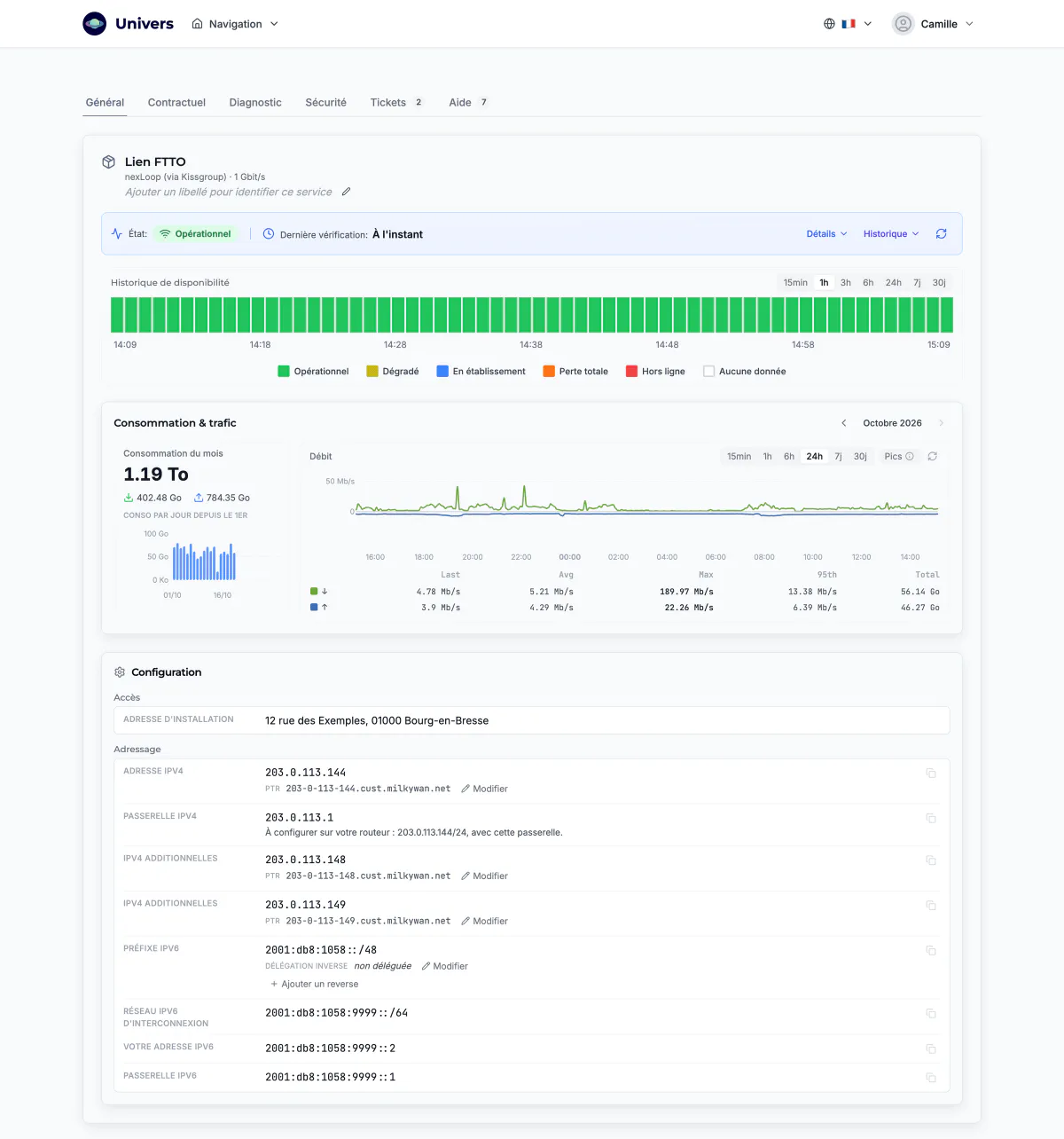This screenshot has height=1139, width=1064.
Task: Copy your IPv6 address ending ::2
Action: [x=931, y=1049]
